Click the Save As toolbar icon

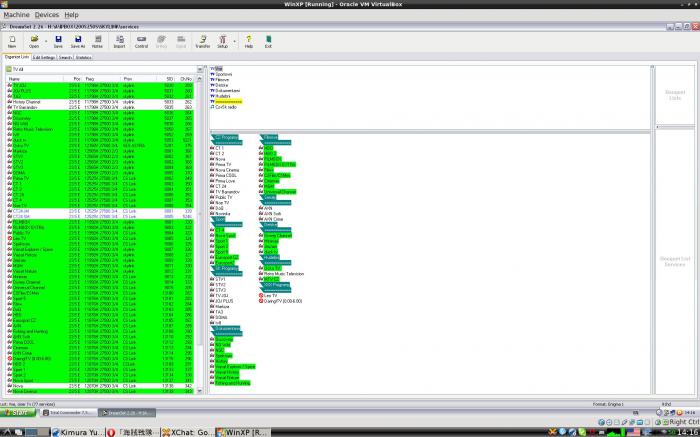point(78,42)
